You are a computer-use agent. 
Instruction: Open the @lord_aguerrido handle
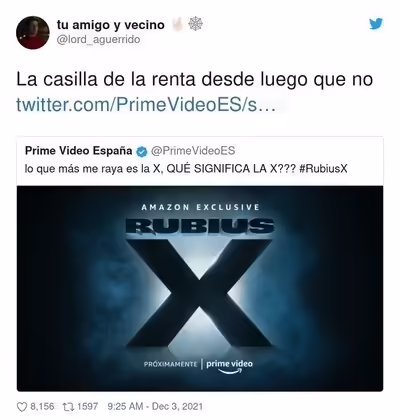tap(98, 40)
